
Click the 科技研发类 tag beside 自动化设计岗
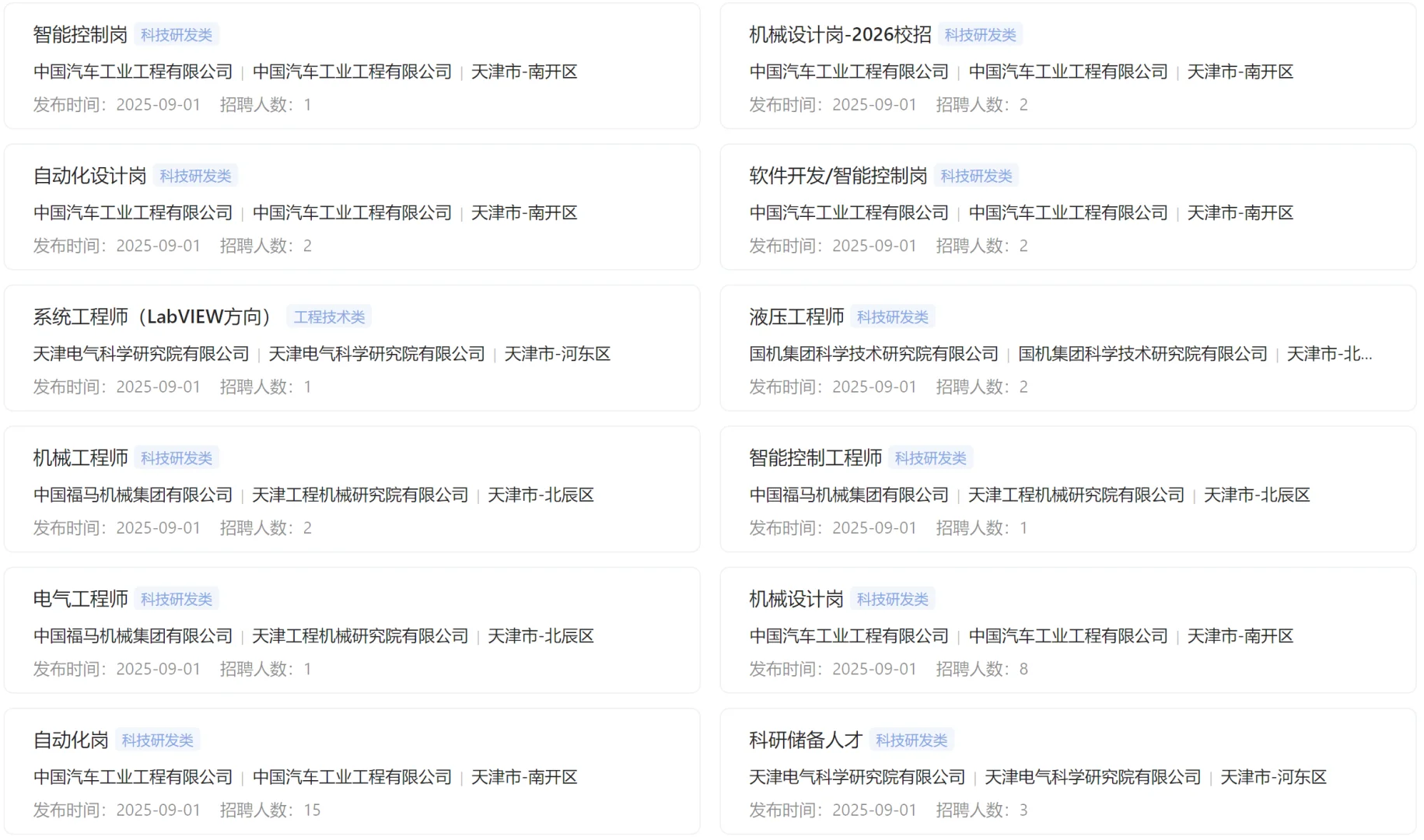195,176
